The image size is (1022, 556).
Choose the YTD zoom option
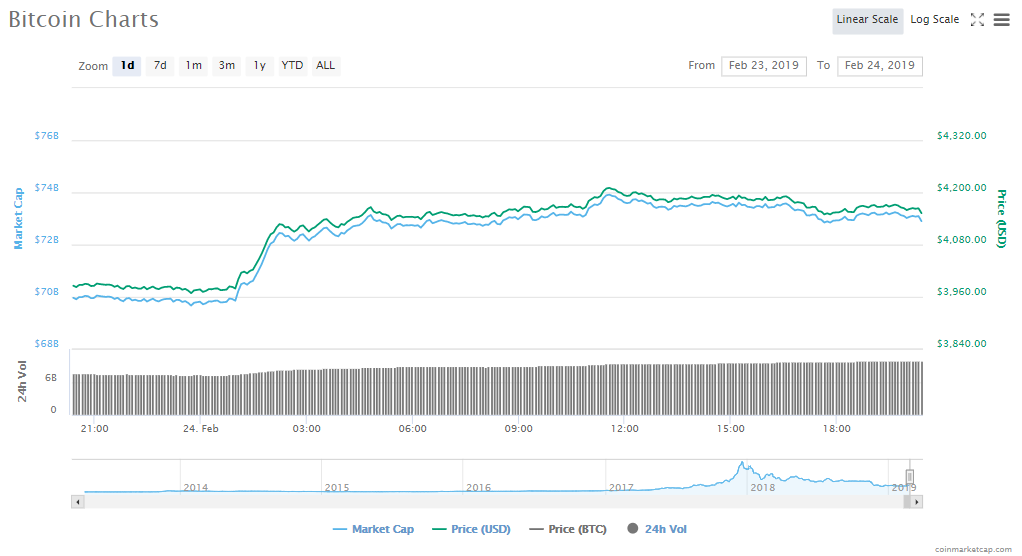292,66
